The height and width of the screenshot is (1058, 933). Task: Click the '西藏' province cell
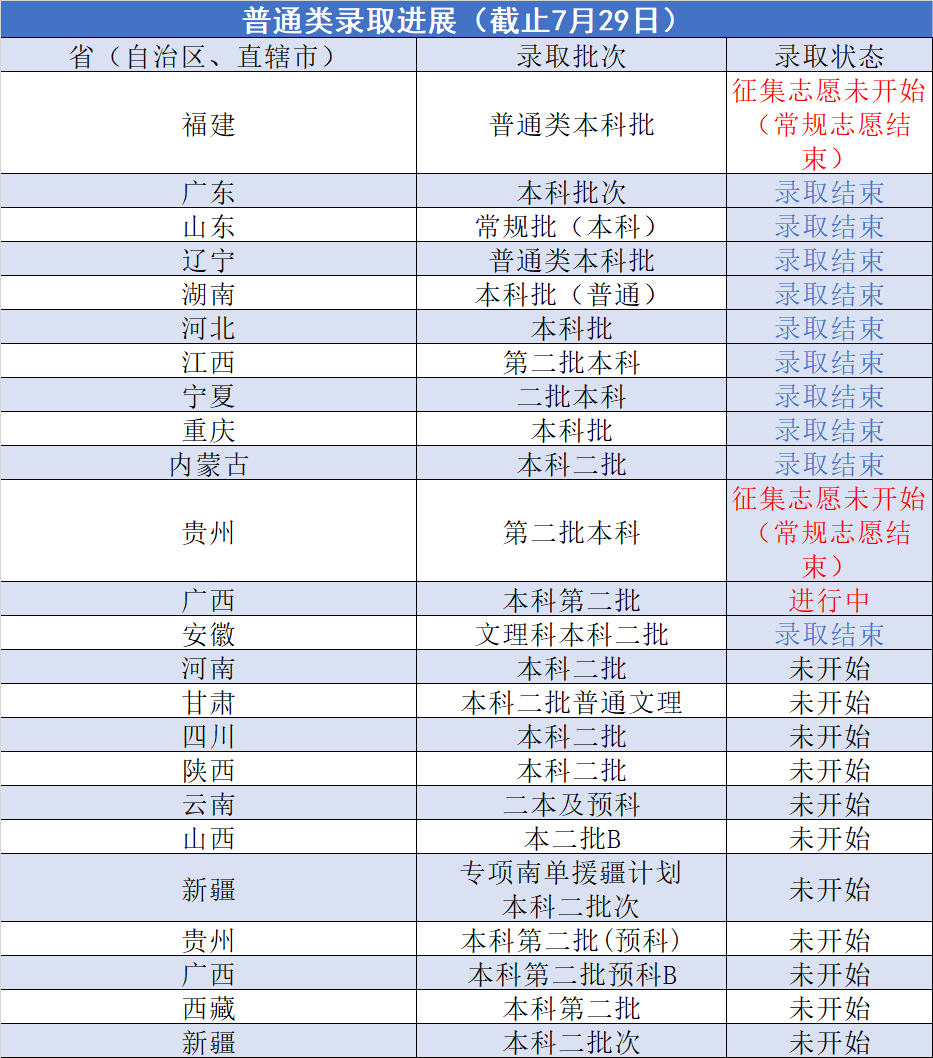point(208,1008)
